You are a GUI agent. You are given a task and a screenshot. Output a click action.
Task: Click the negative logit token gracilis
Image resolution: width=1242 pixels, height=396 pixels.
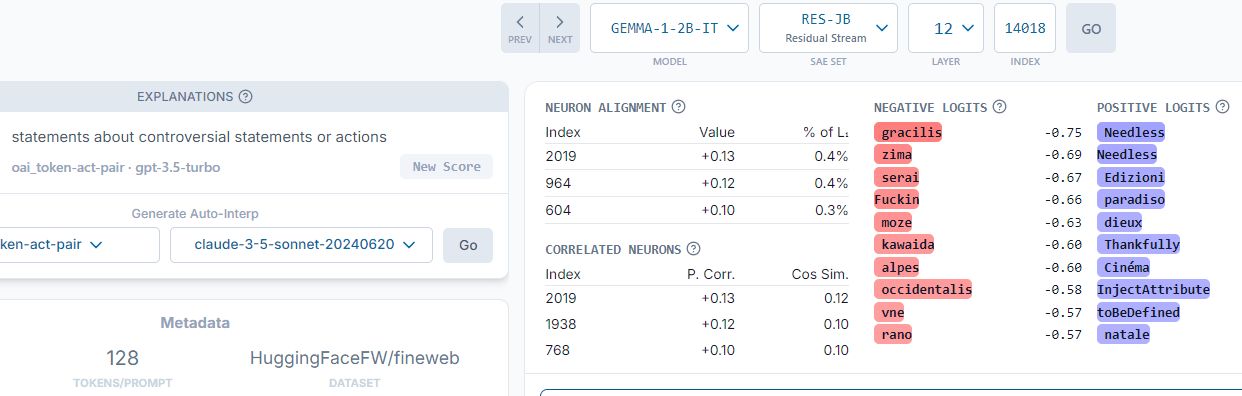coord(908,132)
